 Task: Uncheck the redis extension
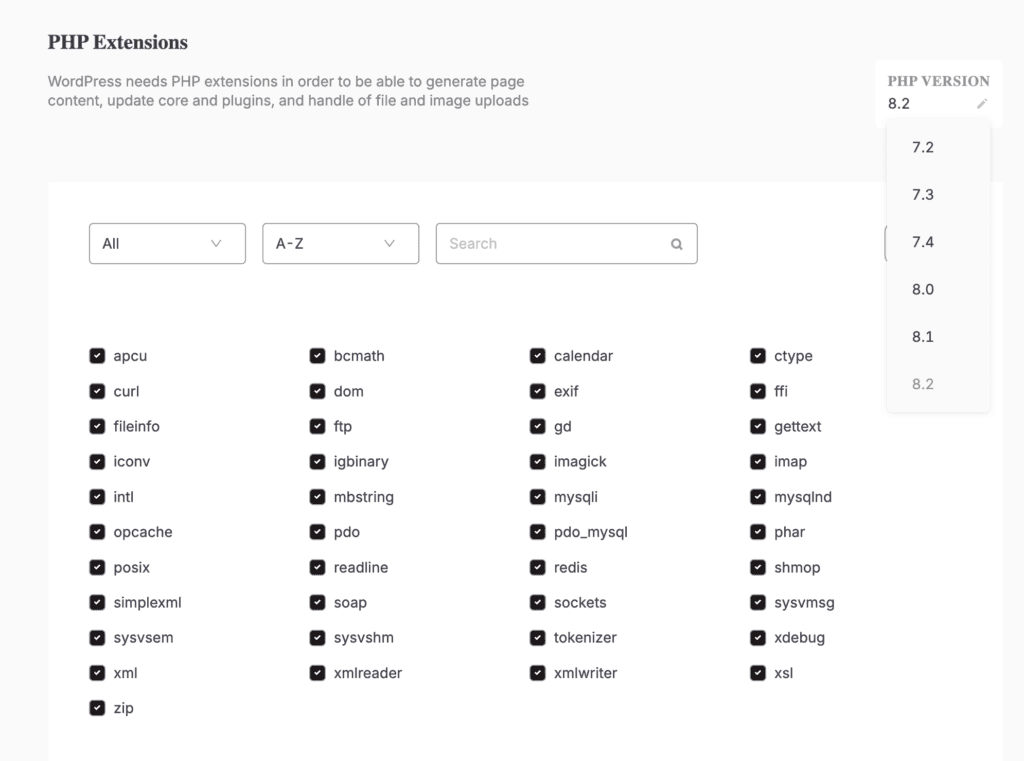click(537, 567)
